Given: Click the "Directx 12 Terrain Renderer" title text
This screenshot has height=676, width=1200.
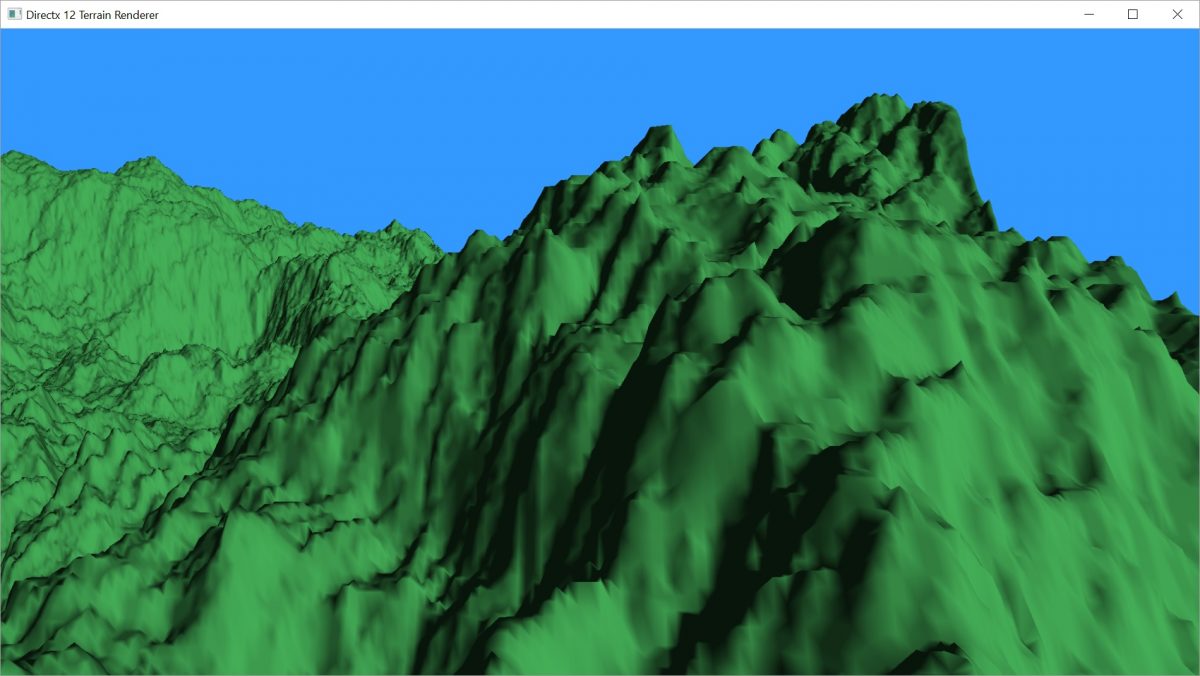Looking at the screenshot, I should 92,15.
